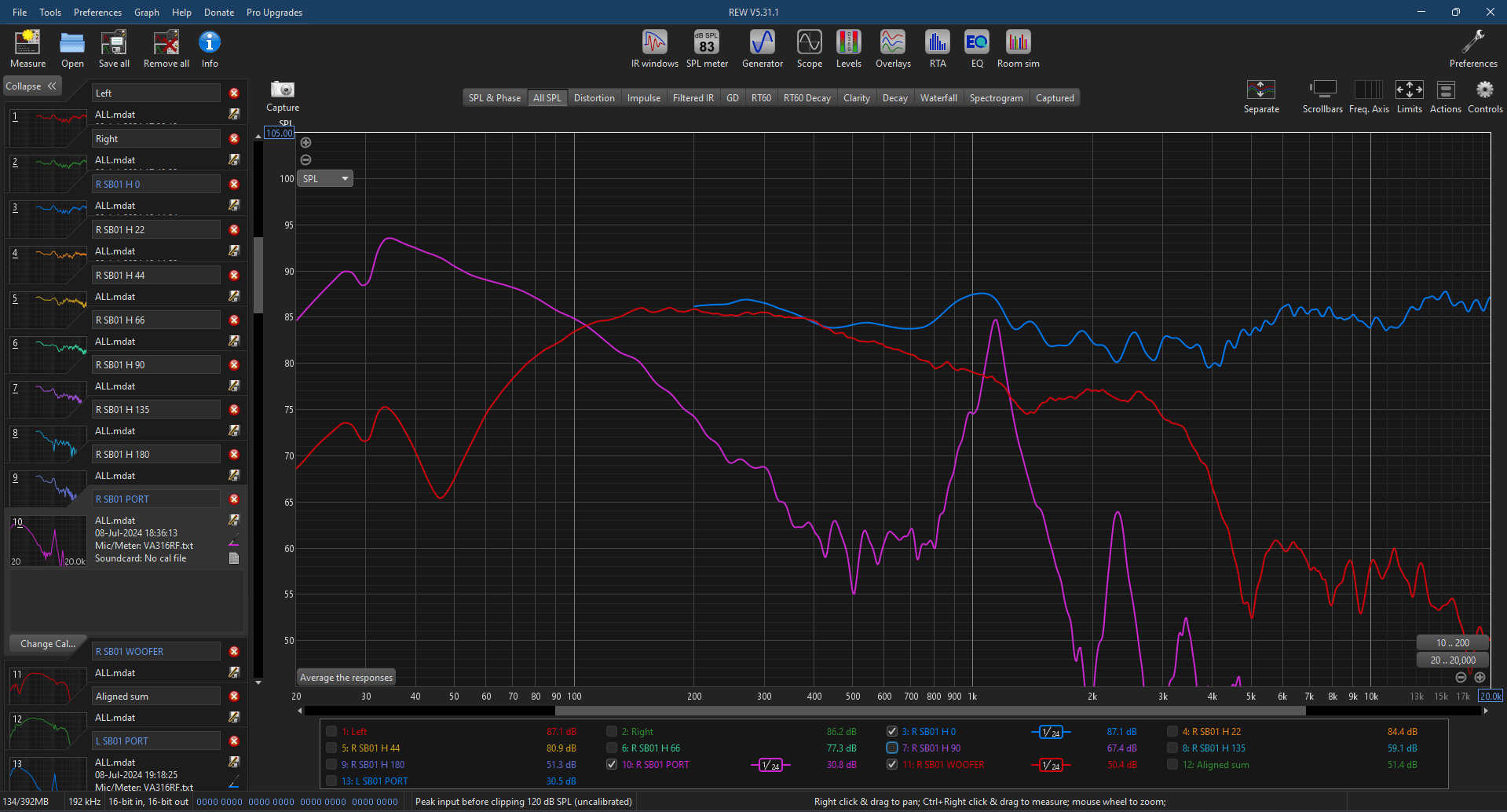Open the Overlays window
The width and height of the screenshot is (1507, 812).
(893, 49)
